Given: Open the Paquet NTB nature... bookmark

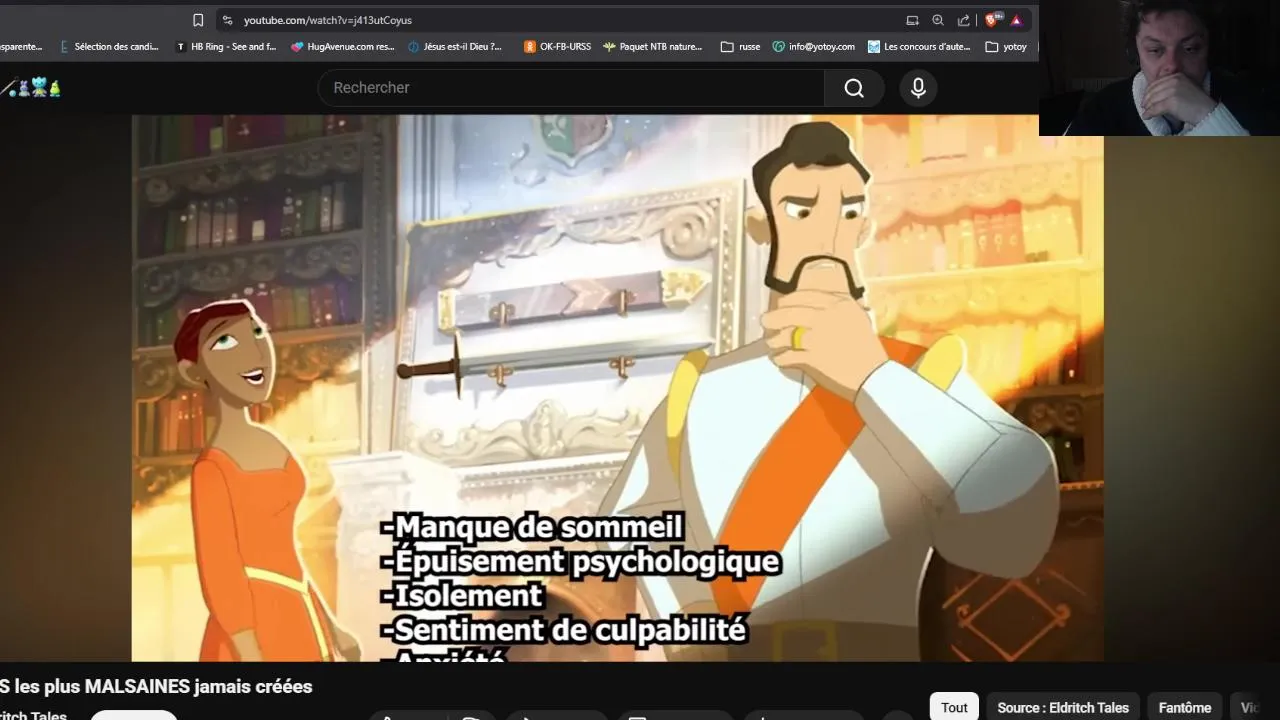Looking at the screenshot, I should click(653, 46).
